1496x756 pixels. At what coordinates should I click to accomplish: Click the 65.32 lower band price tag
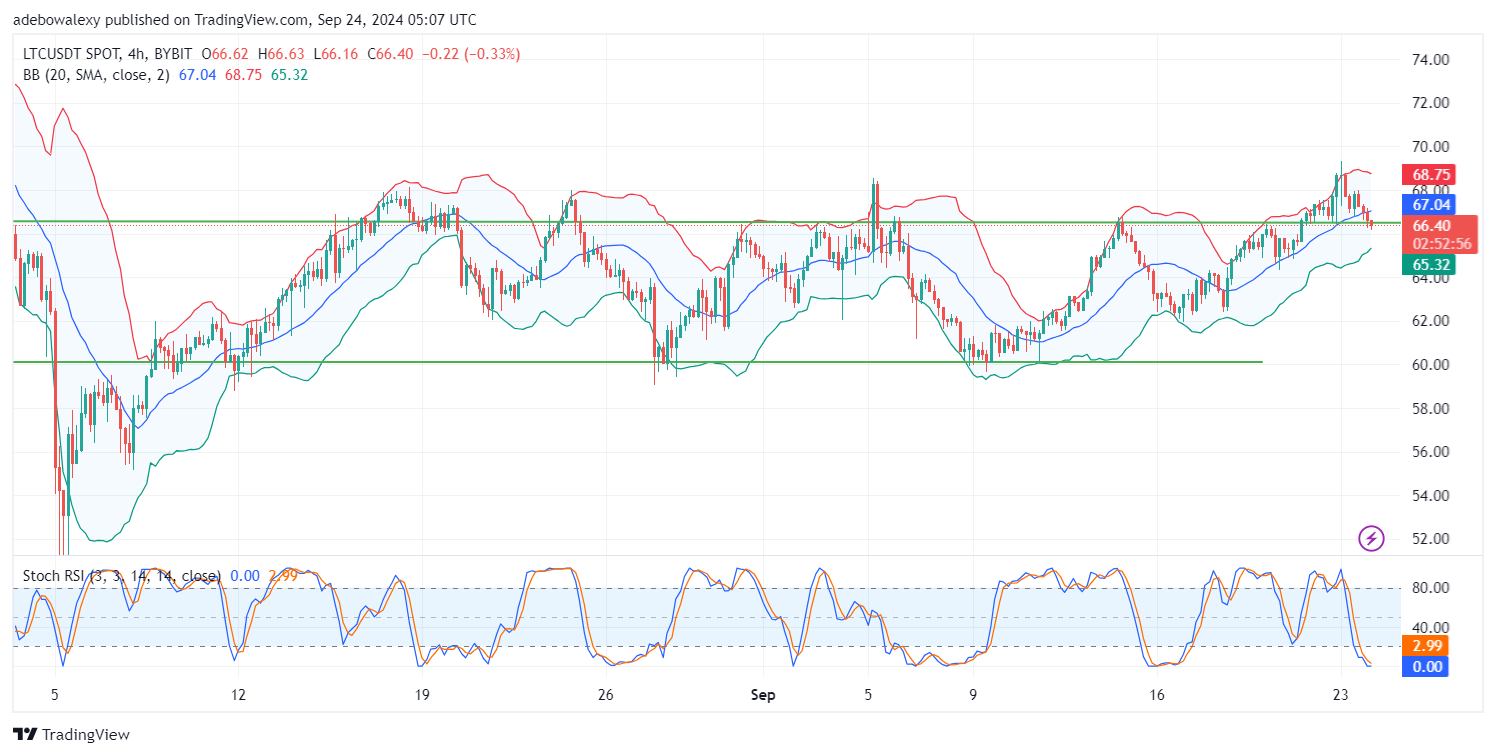pyautogui.click(x=1428, y=265)
